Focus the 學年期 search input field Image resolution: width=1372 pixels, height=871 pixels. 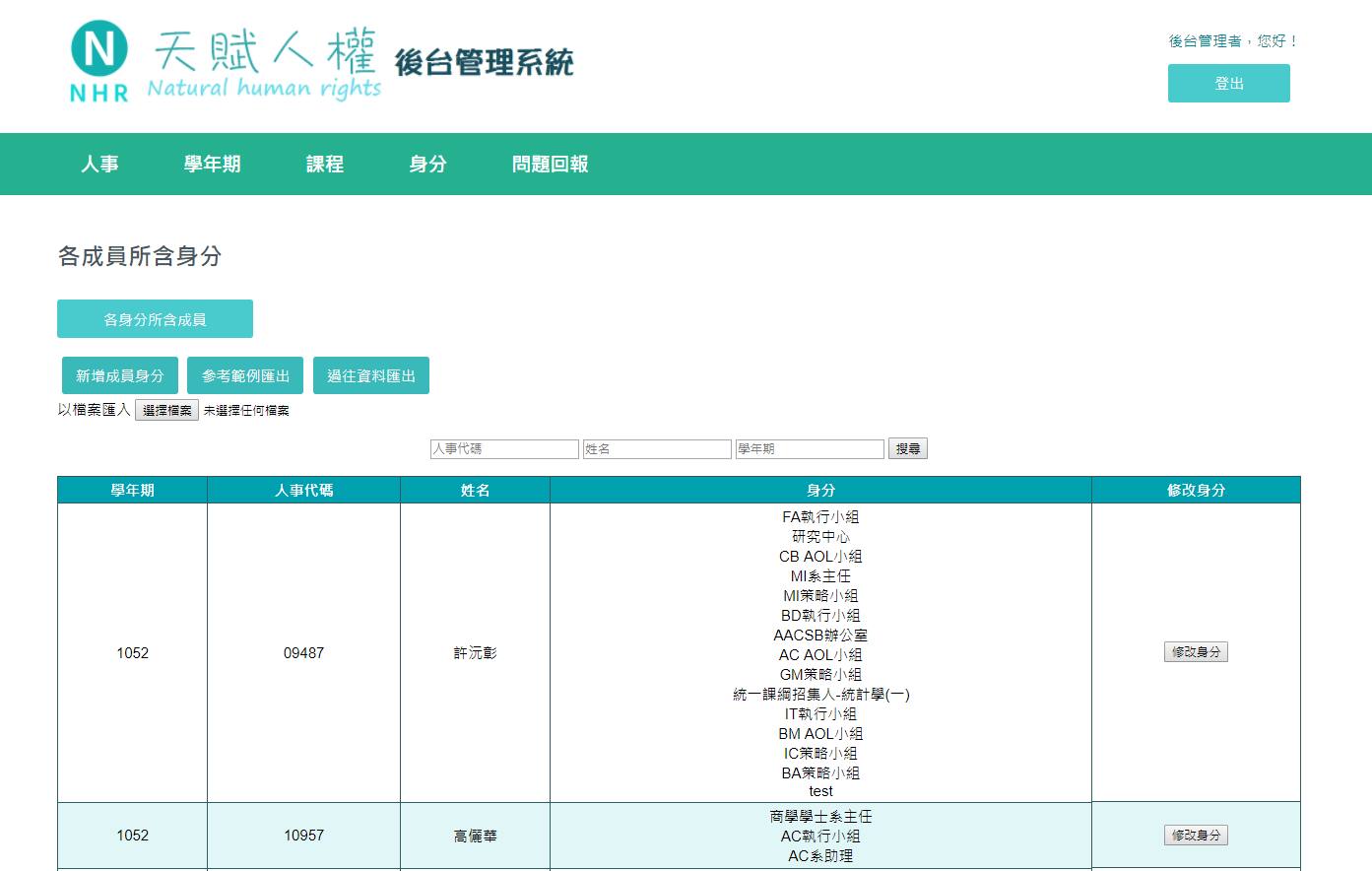coord(810,449)
